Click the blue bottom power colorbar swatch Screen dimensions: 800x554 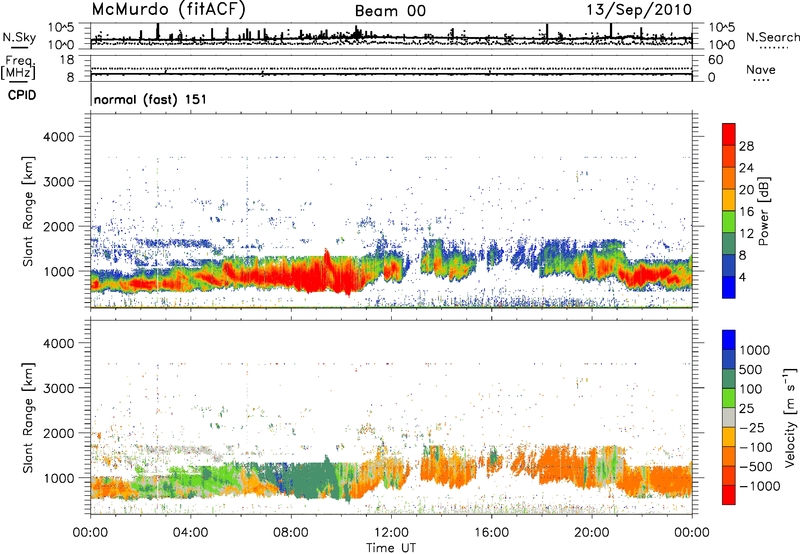tap(729, 287)
